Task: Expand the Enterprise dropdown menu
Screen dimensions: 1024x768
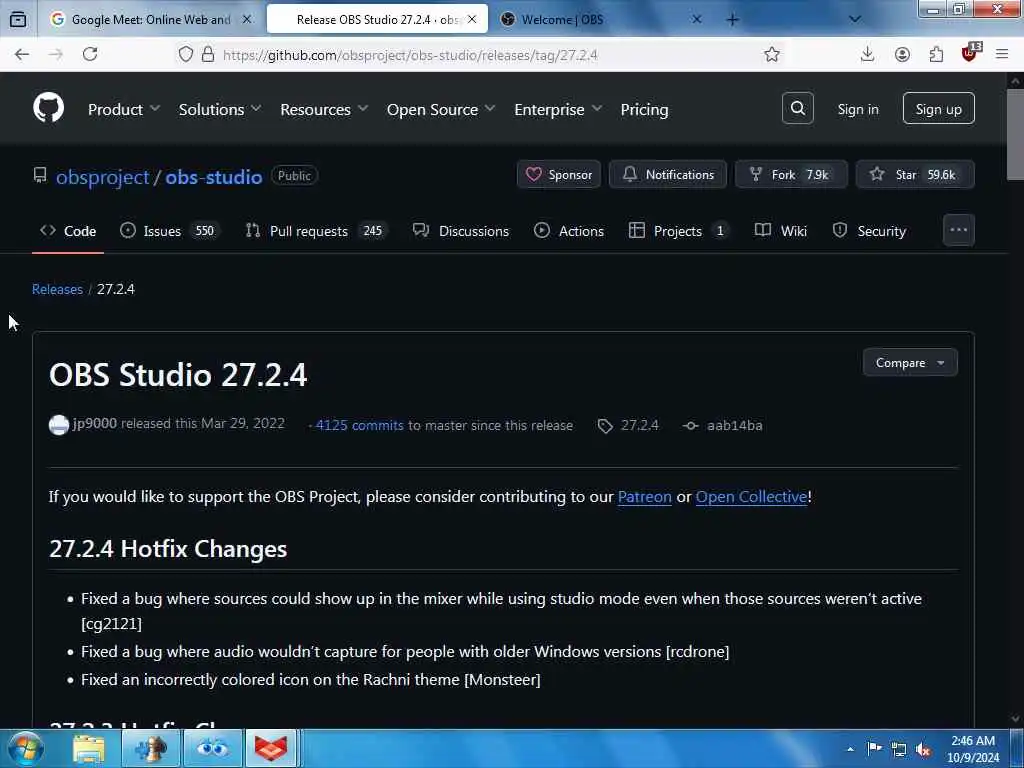Action: pyautogui.click(x=558, y=109)
